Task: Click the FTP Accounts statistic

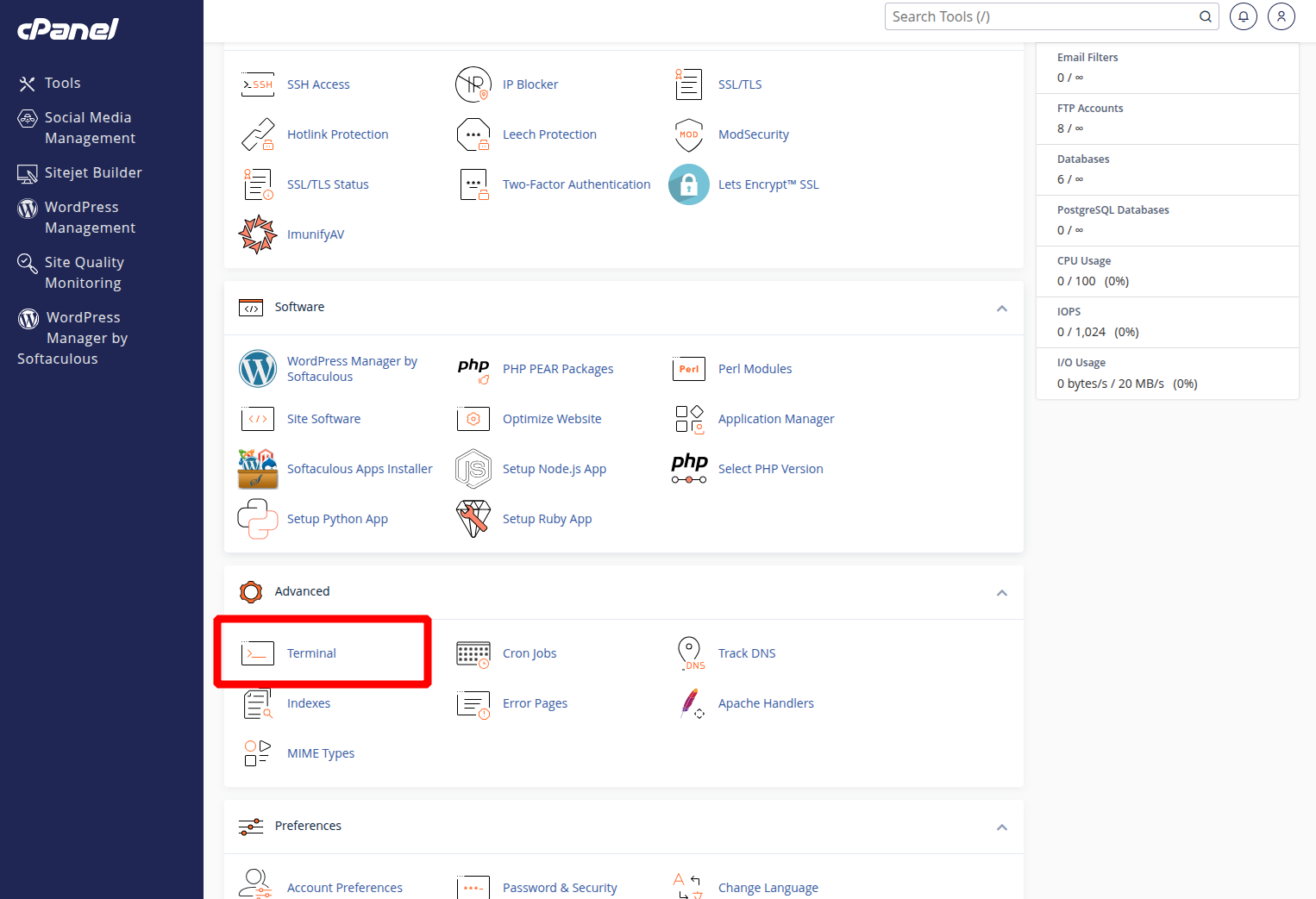Action: pyautogui.click(x=1167, y=119)
